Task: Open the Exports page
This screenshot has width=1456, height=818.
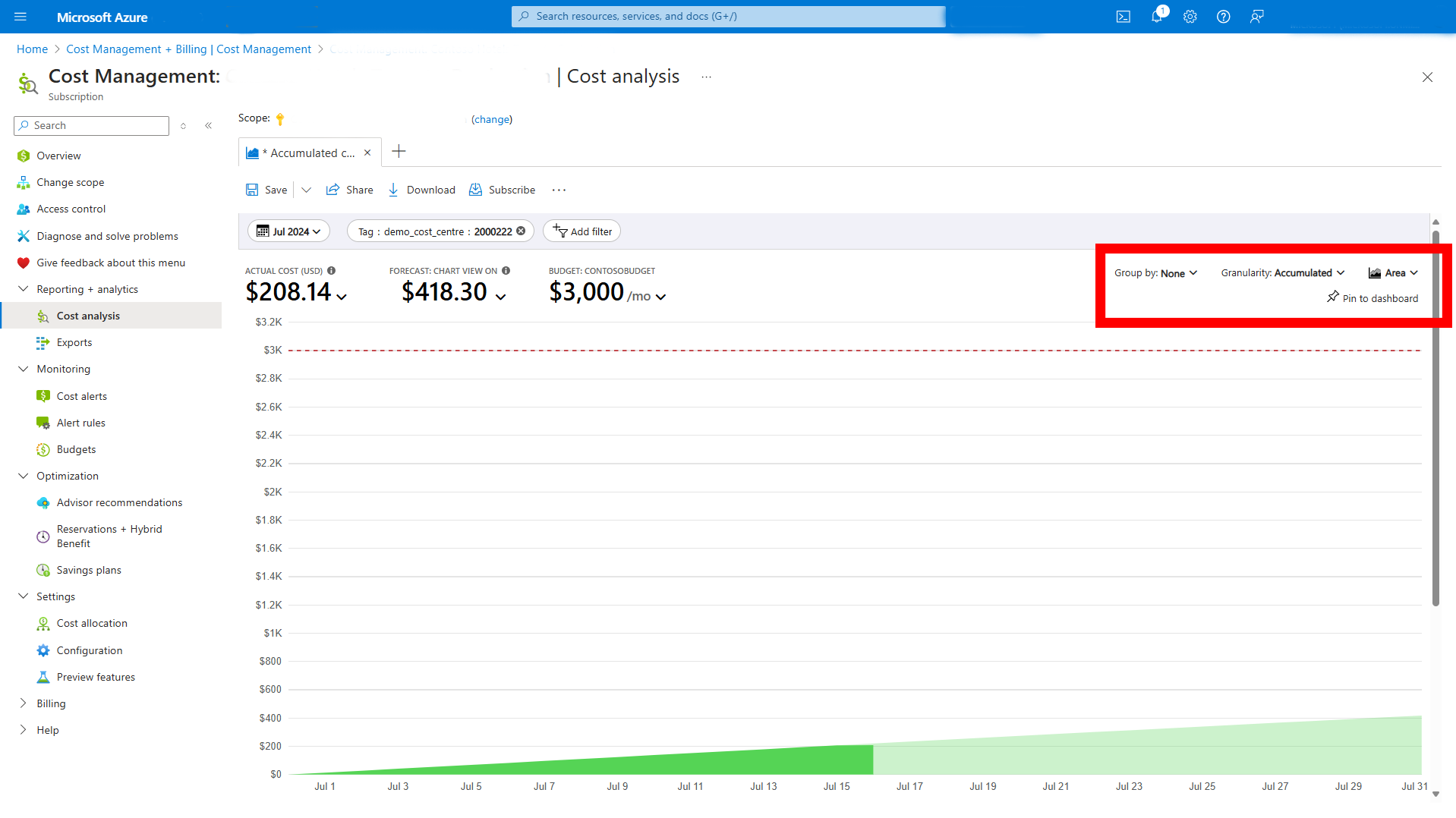Action: click(x=74, y=342)
